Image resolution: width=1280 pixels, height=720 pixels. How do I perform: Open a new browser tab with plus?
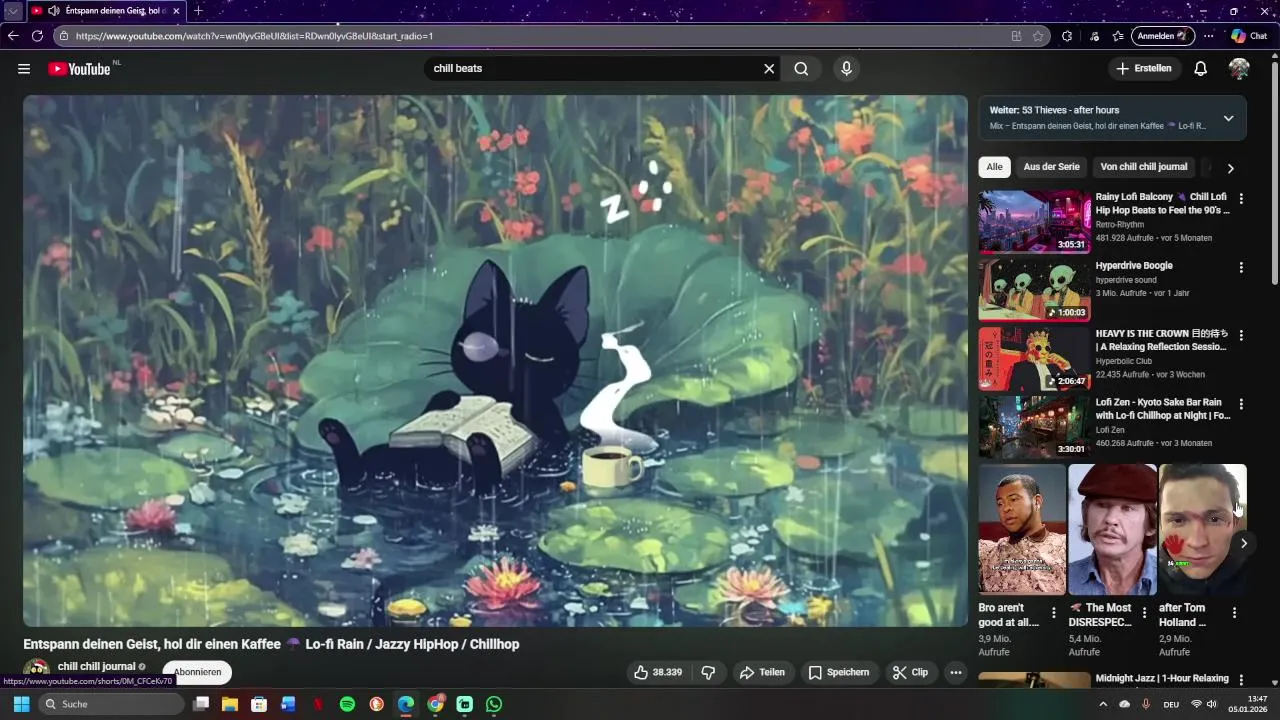[198, 11]
